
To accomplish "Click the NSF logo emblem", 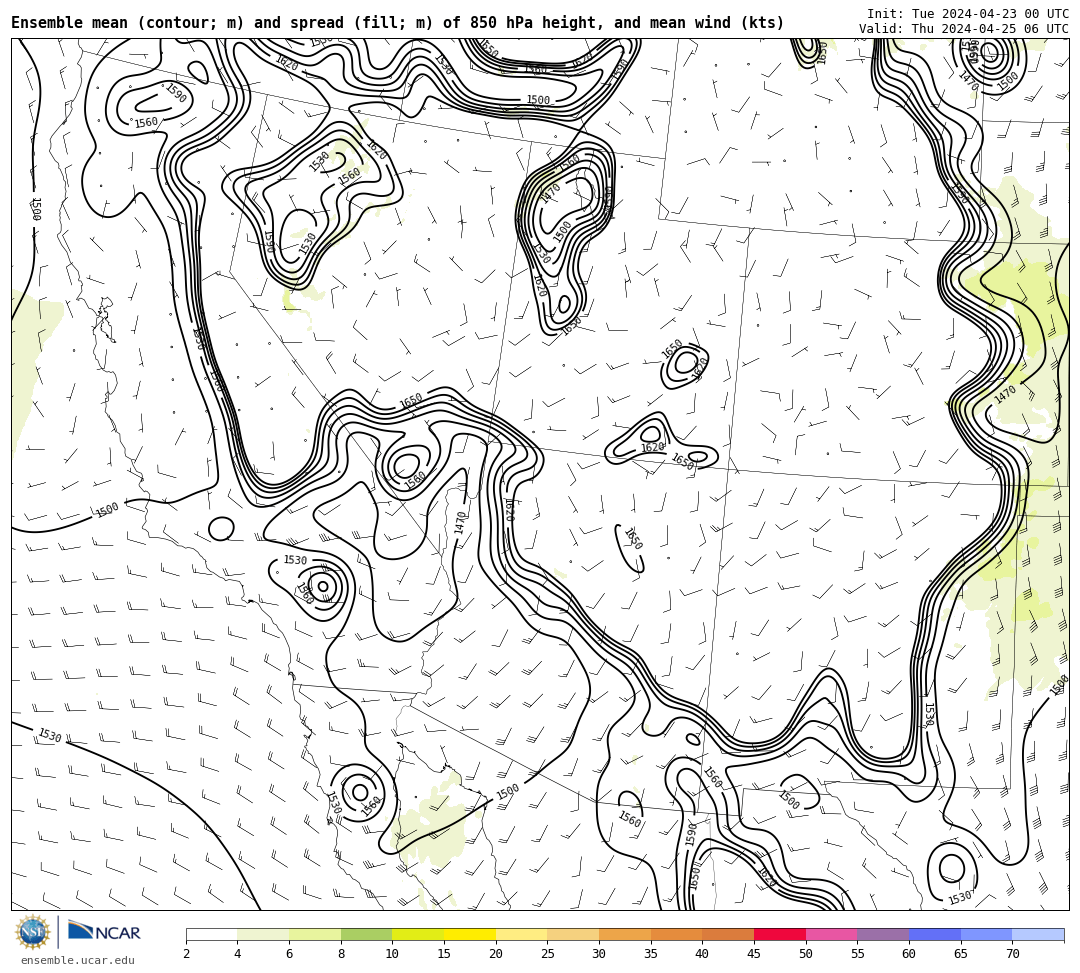I will pos(33,932).
